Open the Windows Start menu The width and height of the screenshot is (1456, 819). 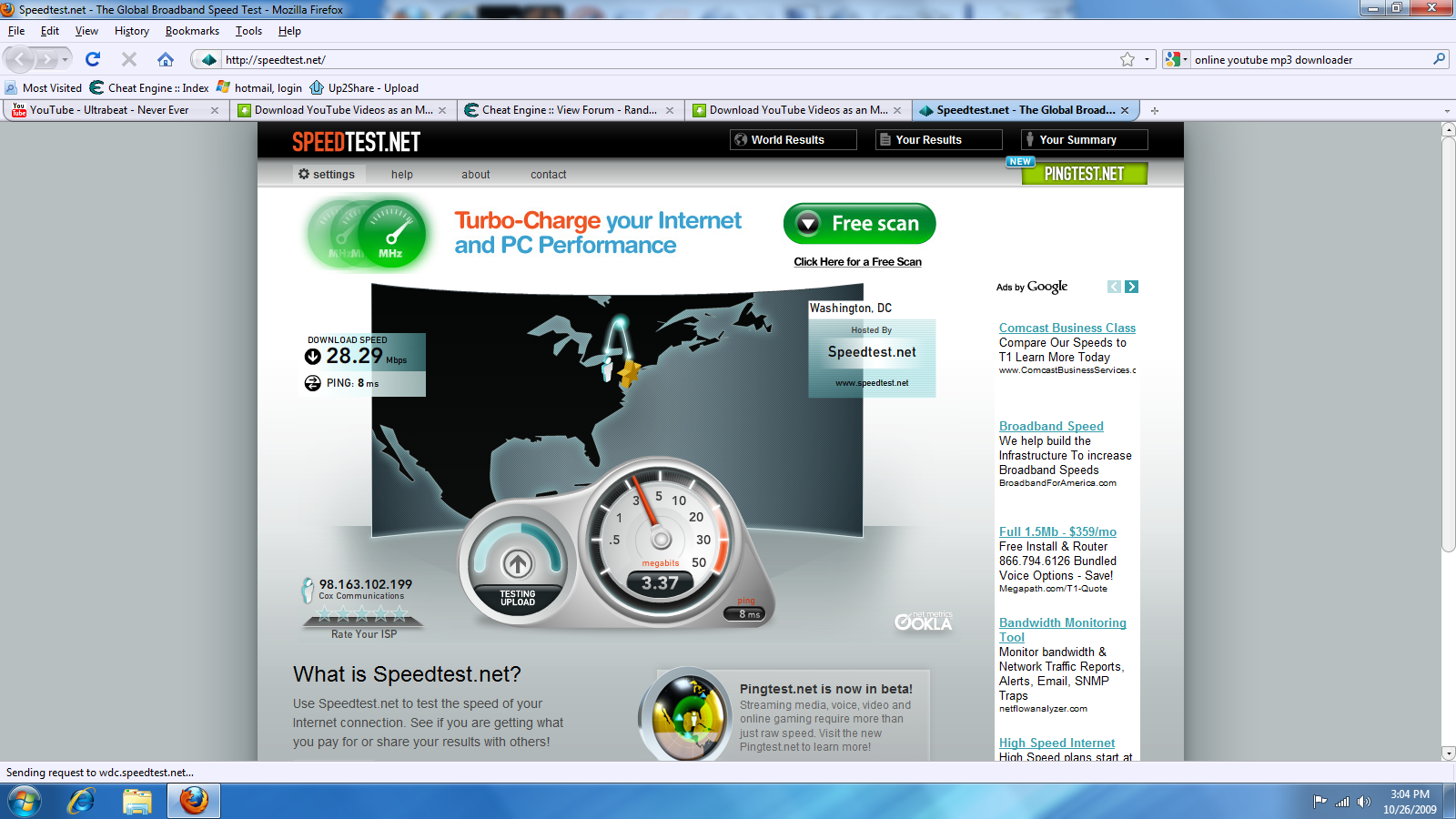pyautogui.click(x=25, y=801)
